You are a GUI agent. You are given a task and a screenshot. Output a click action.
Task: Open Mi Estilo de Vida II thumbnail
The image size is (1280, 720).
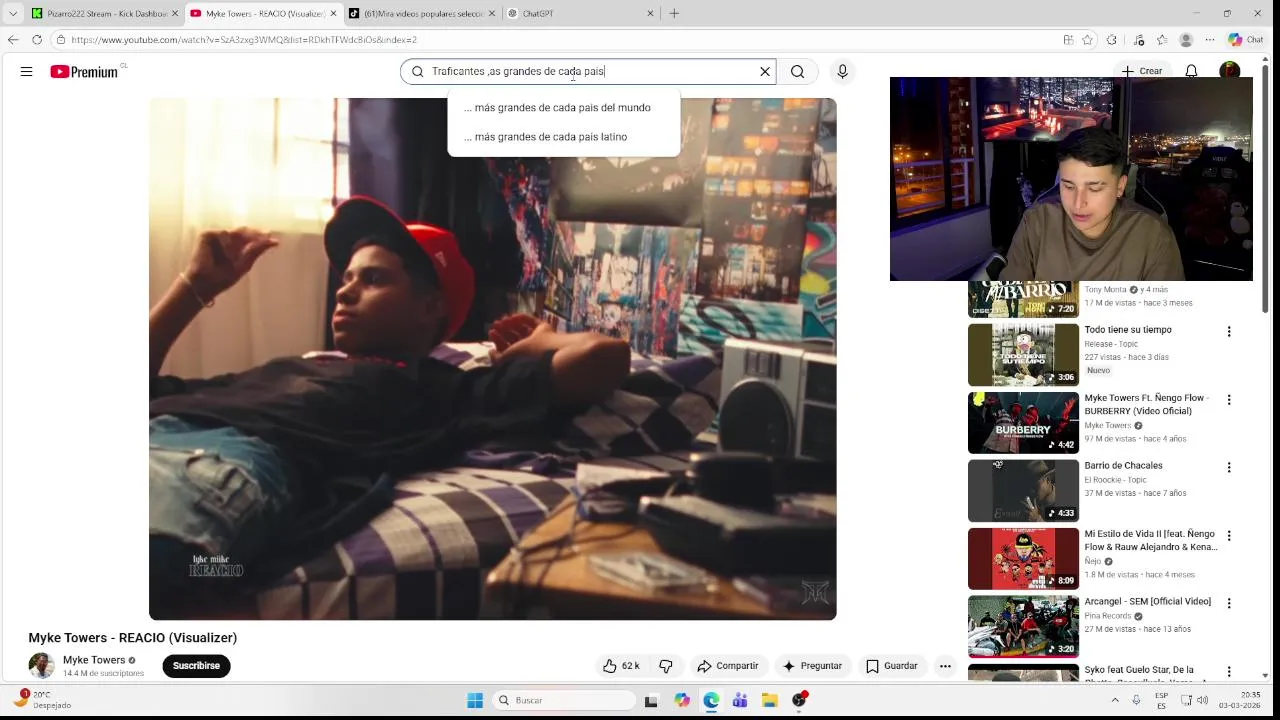1023,559
